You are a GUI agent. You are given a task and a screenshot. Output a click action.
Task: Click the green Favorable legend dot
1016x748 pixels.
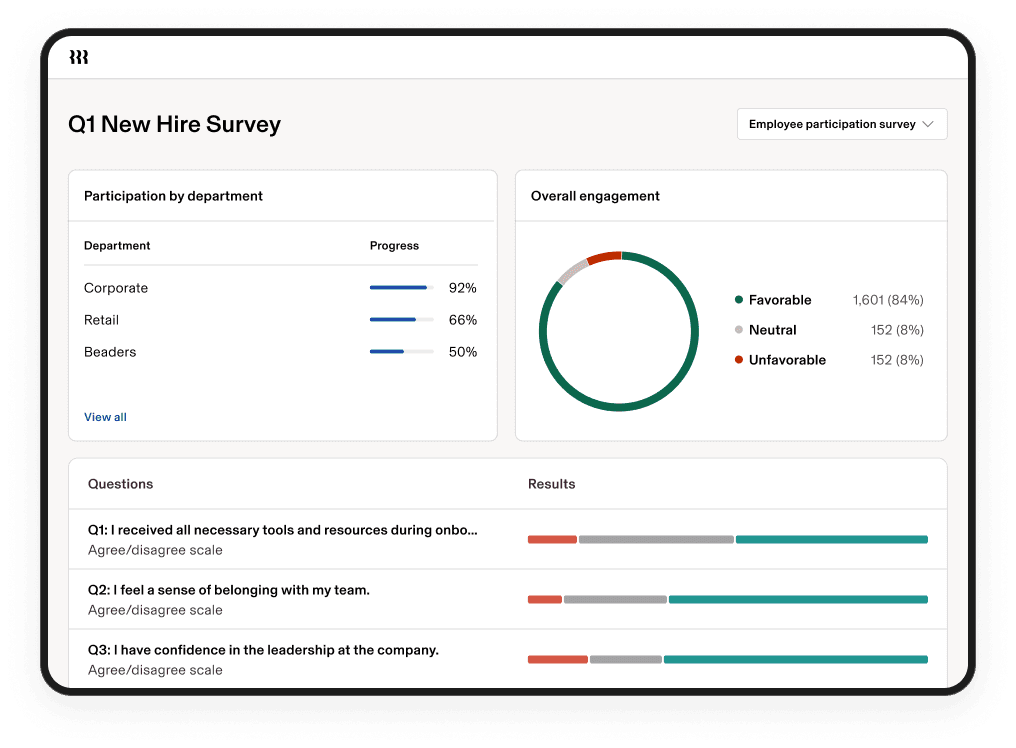coord(739,300)
